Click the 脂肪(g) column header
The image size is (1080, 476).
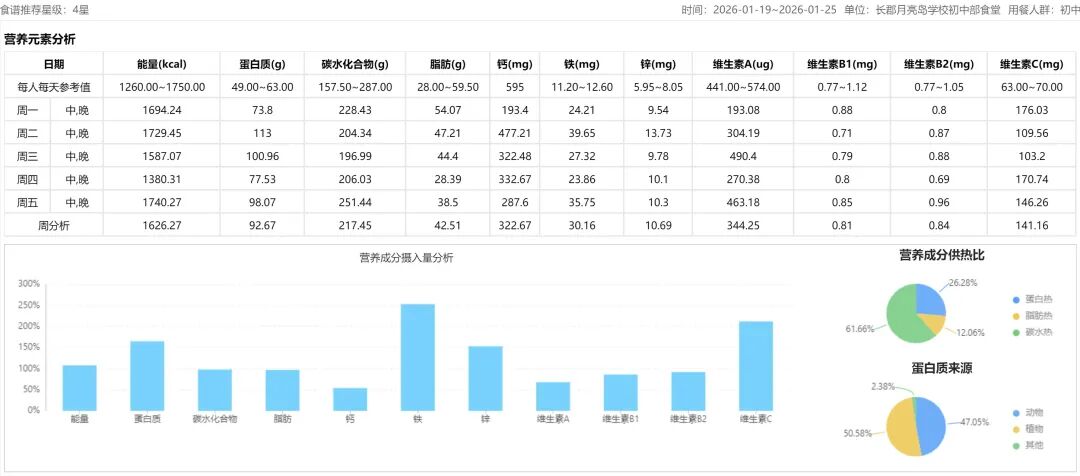[448, 64]
